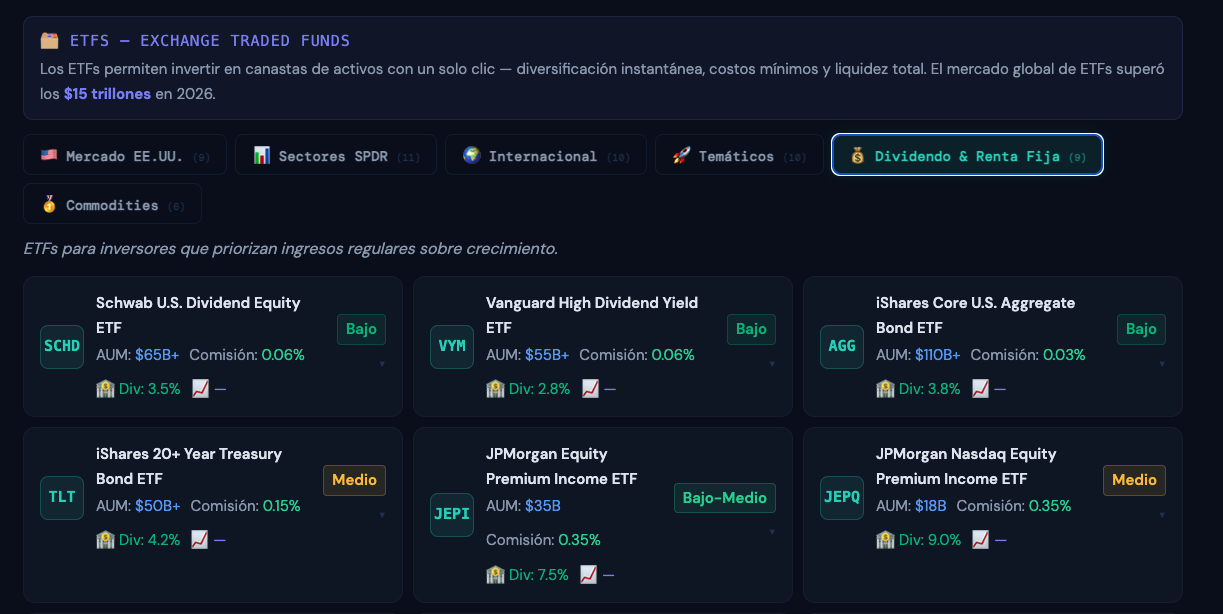
Task: Click the bank dividend icon on TLT
Action: coord(105,540)
